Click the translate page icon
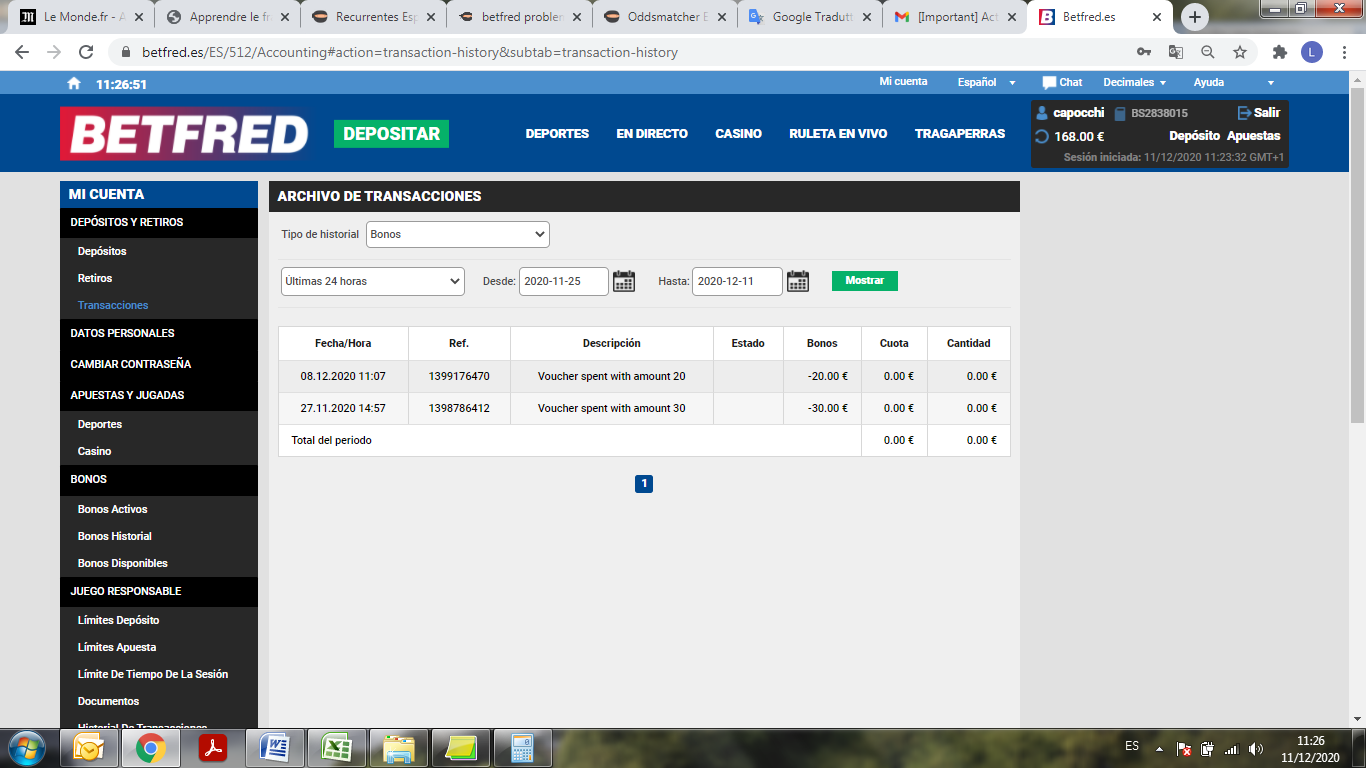Image resolution: width=1366 pixels, height=768 pixels. pos(1176,52)
